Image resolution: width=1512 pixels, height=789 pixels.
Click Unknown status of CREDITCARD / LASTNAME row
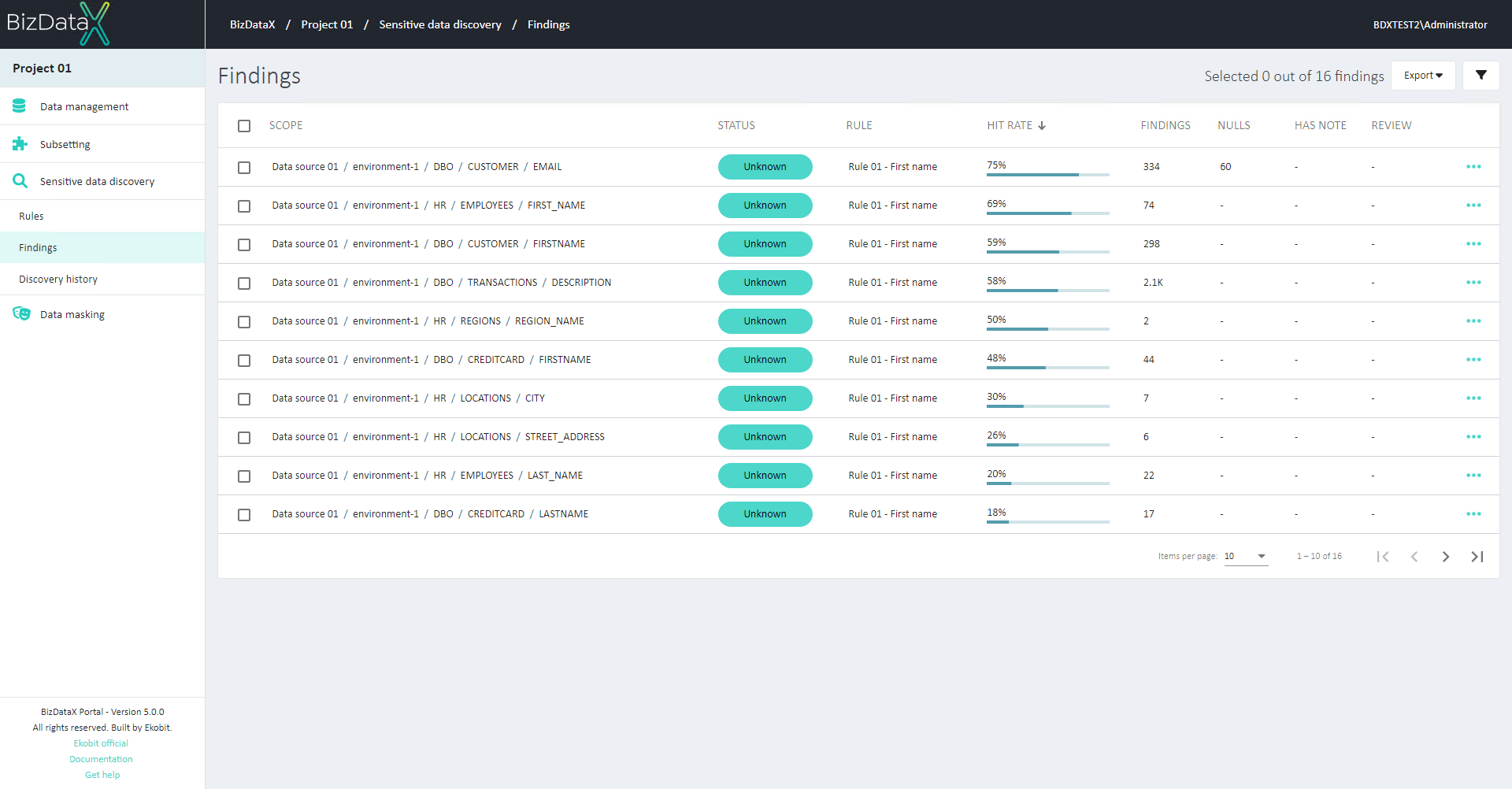[765, 514]
